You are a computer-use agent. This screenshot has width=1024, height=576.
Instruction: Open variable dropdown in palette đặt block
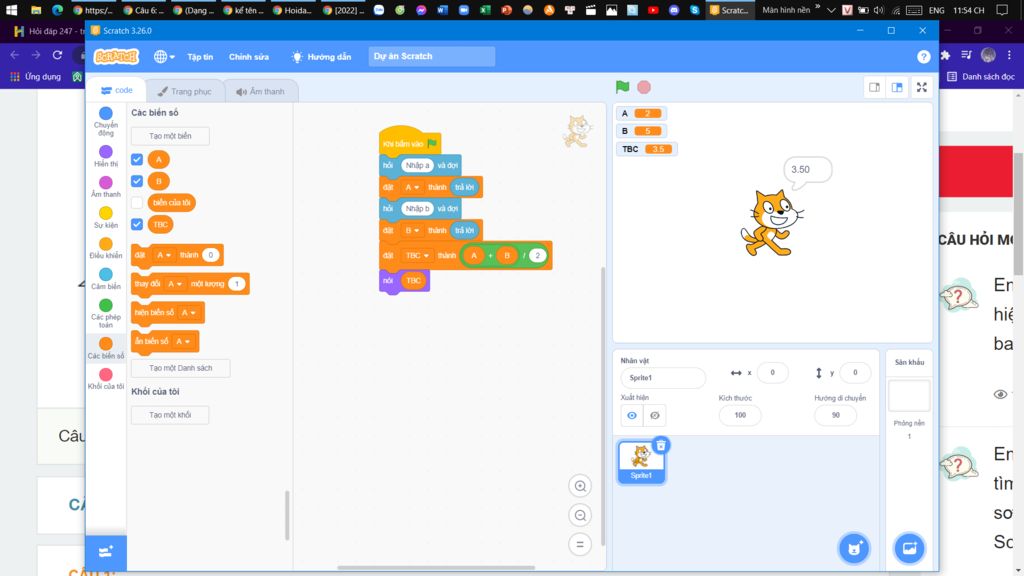click(x=163, y=255)
